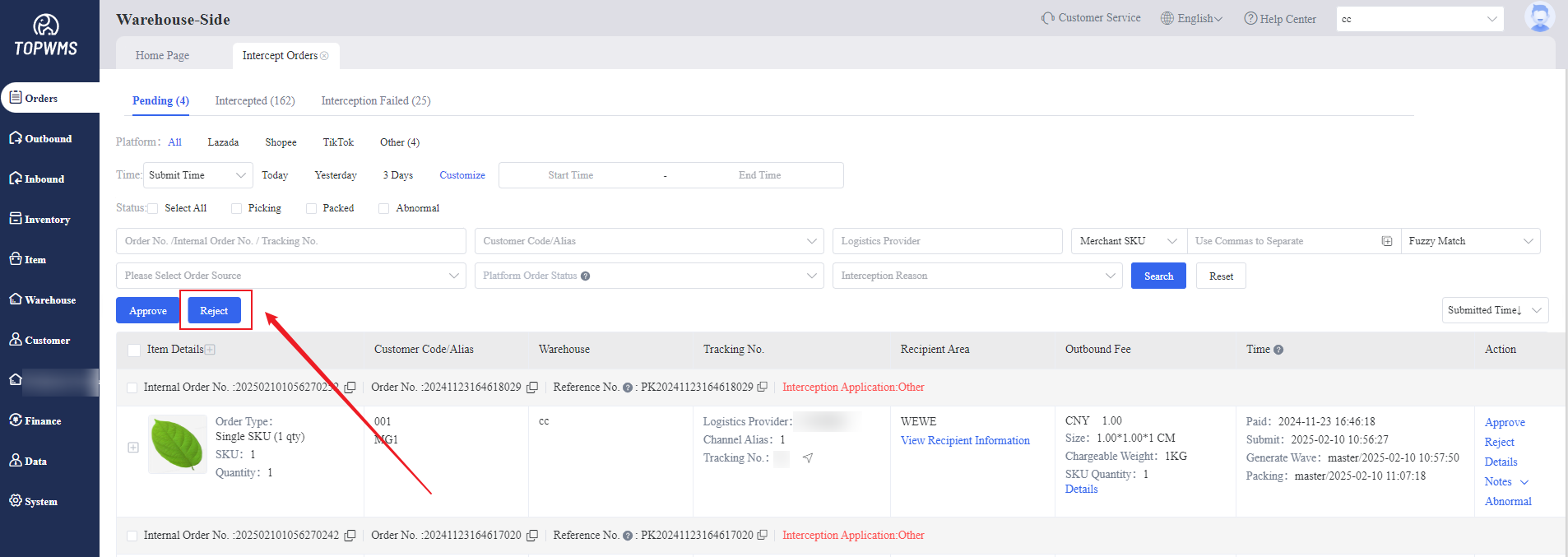Open the Inventory sidebar section

[x=47, y=220]
